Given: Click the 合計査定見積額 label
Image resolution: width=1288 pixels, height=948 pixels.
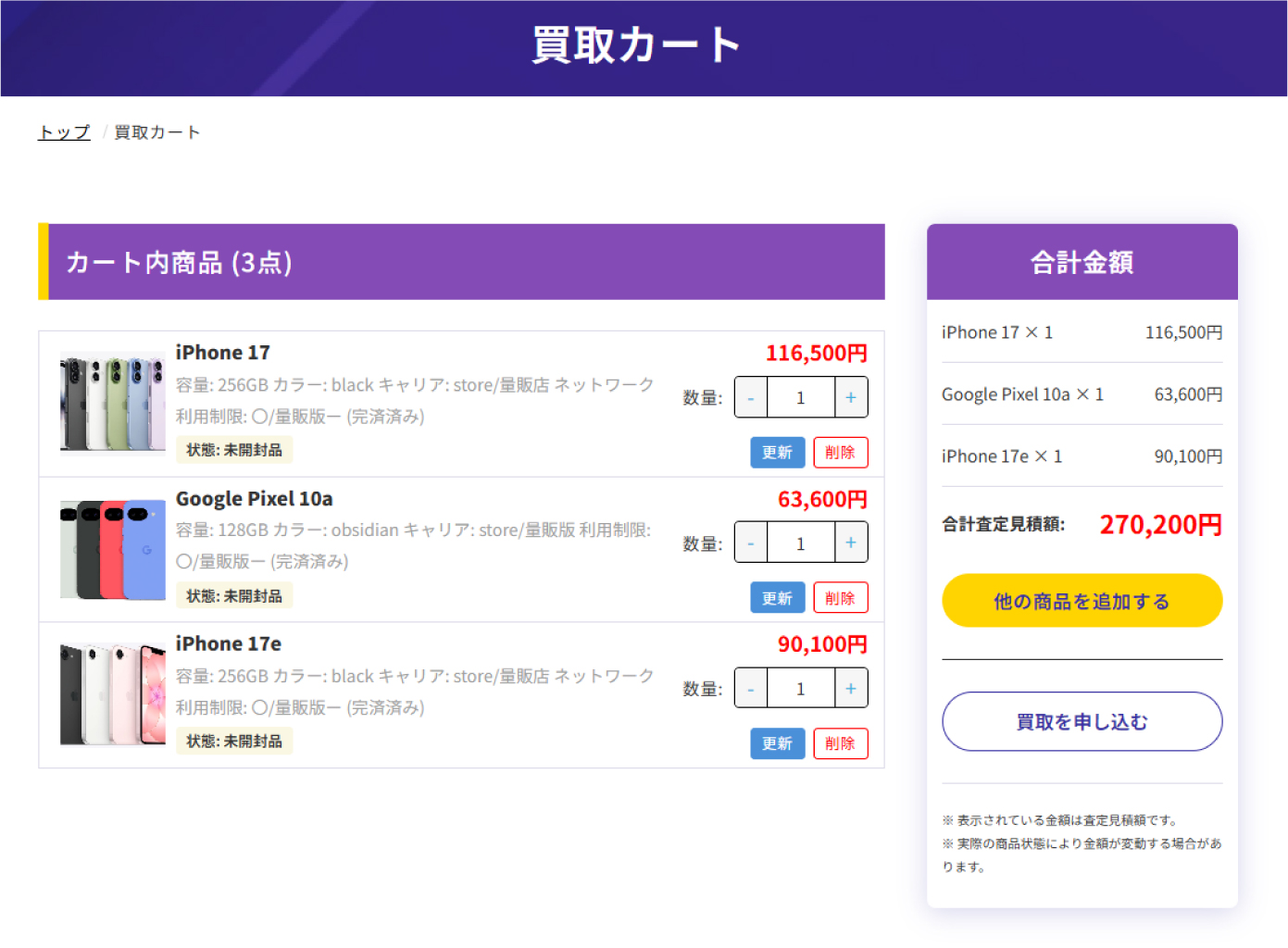Looking at the screenshot, I should pyautogui.click(x=1004, y=524).
